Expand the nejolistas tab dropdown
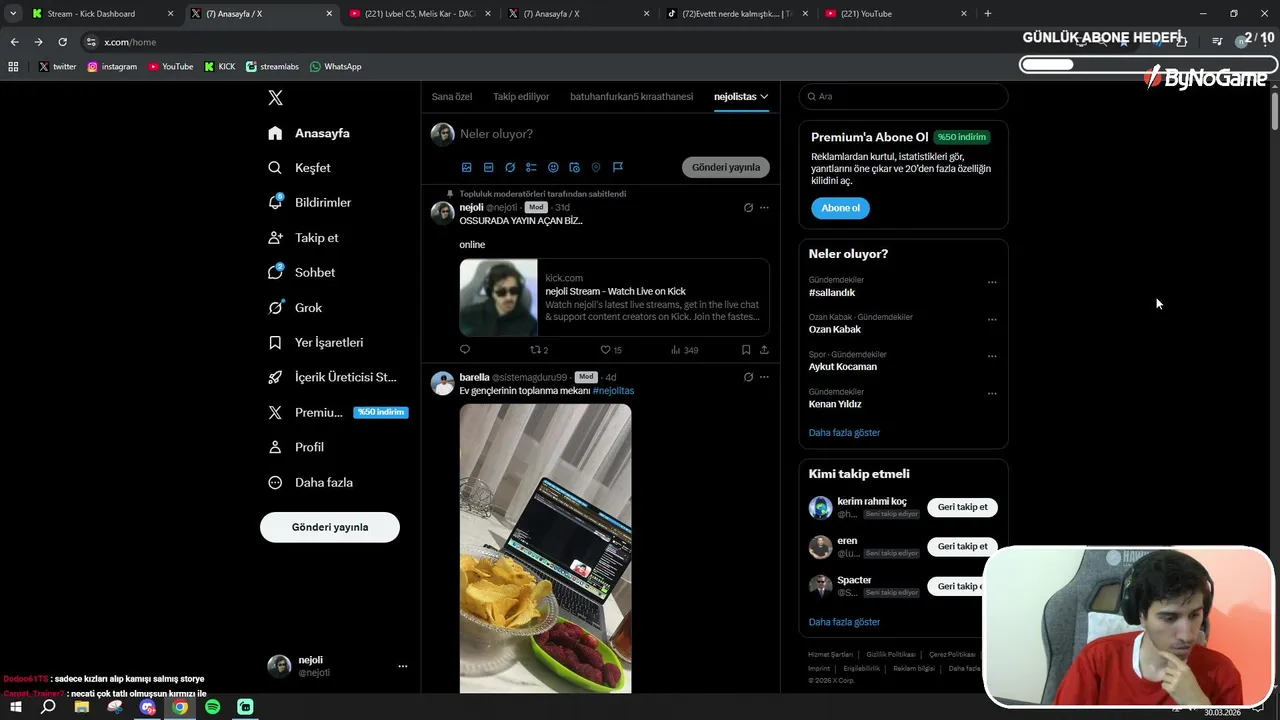 pos(764,97)
